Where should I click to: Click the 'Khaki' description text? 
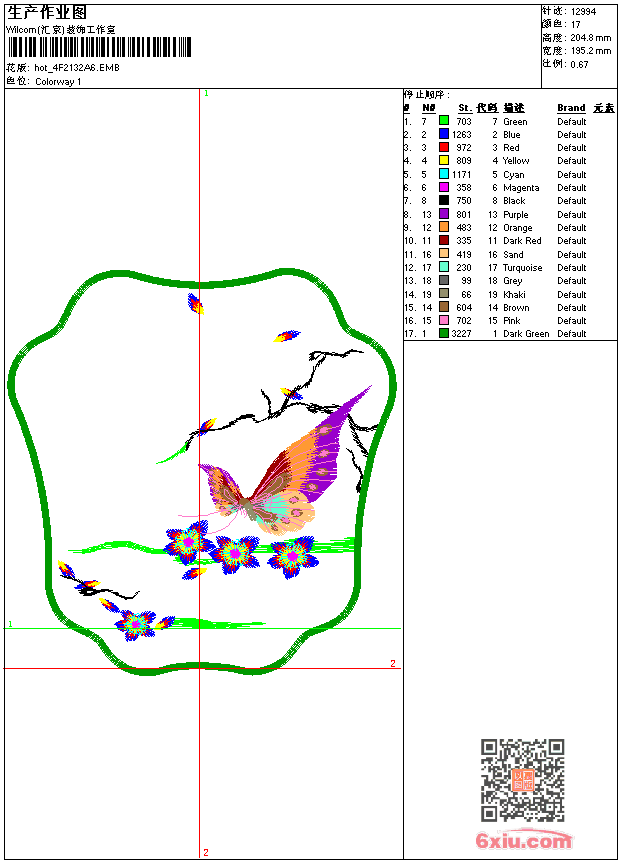click(x=514, y=295)
